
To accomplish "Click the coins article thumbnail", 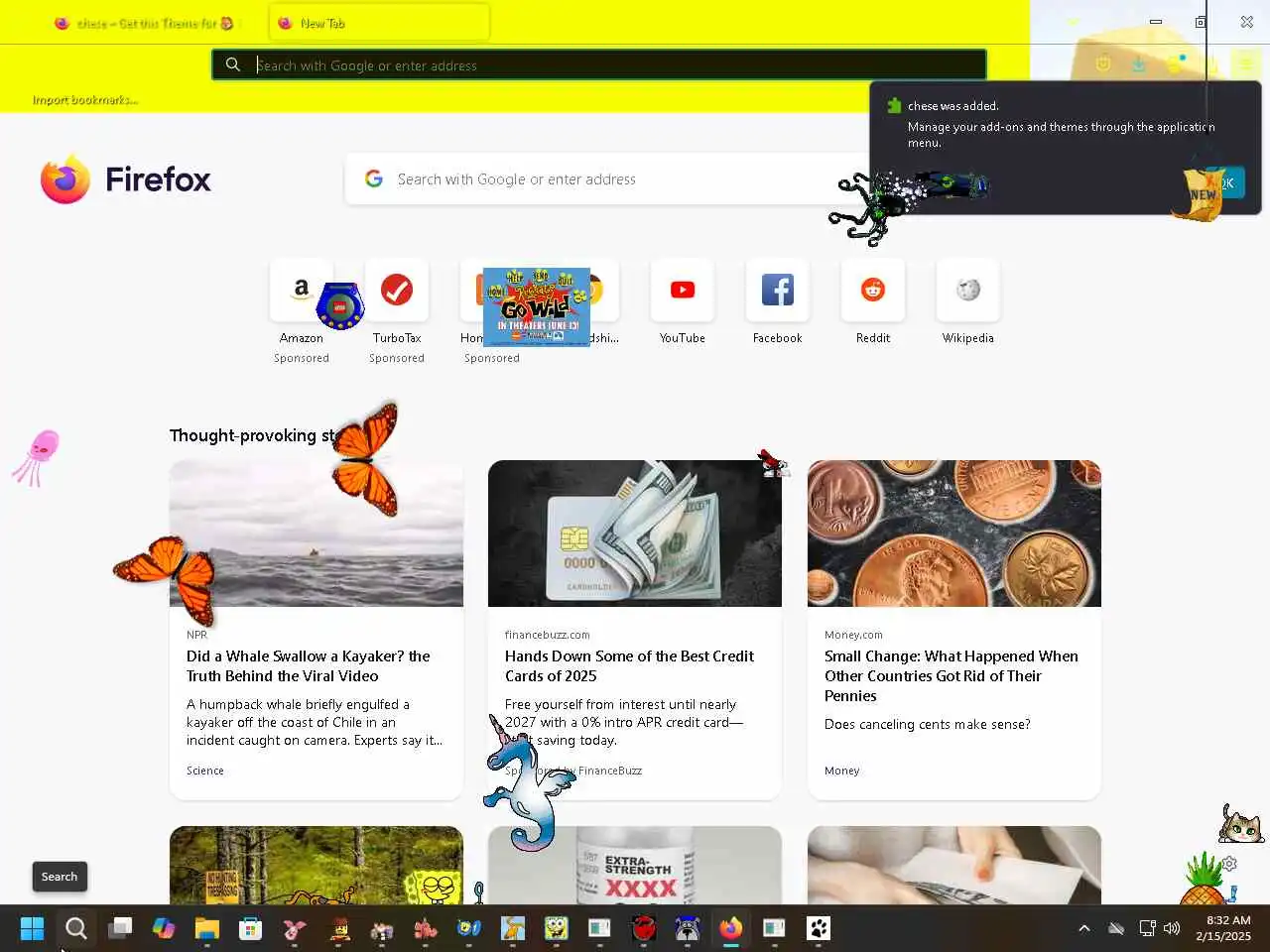I will click(x=954, y=534).
